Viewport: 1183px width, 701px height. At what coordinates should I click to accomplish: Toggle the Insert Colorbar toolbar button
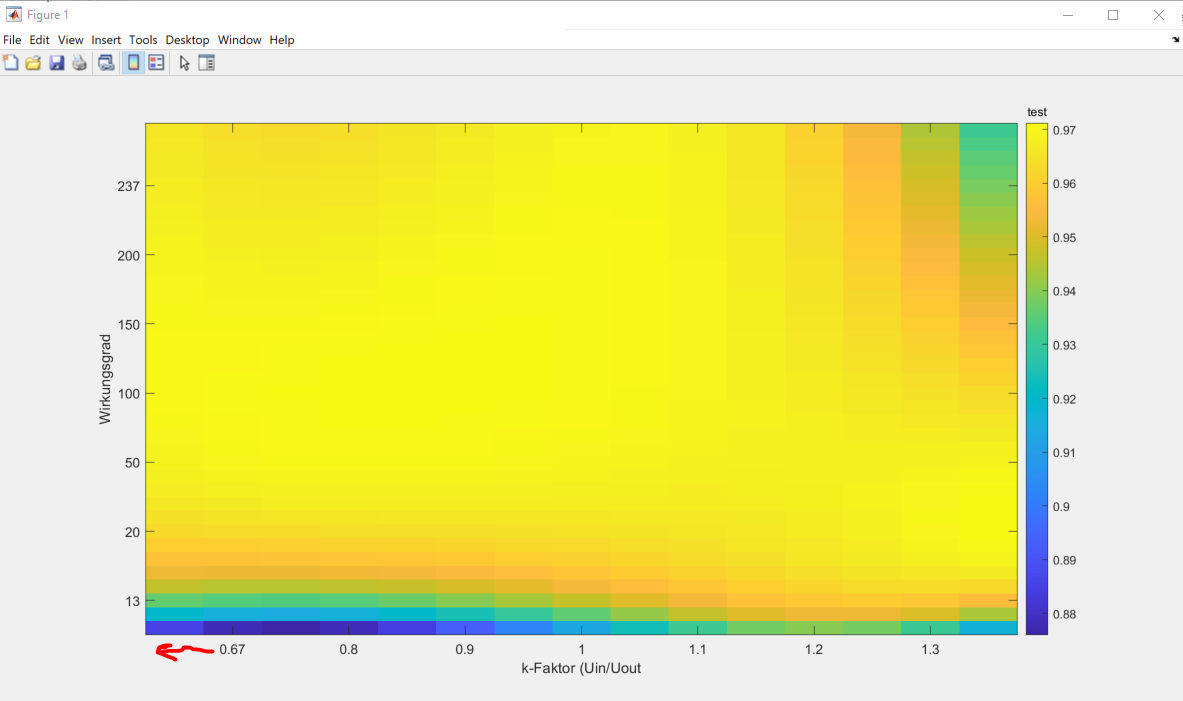[133, 63]
